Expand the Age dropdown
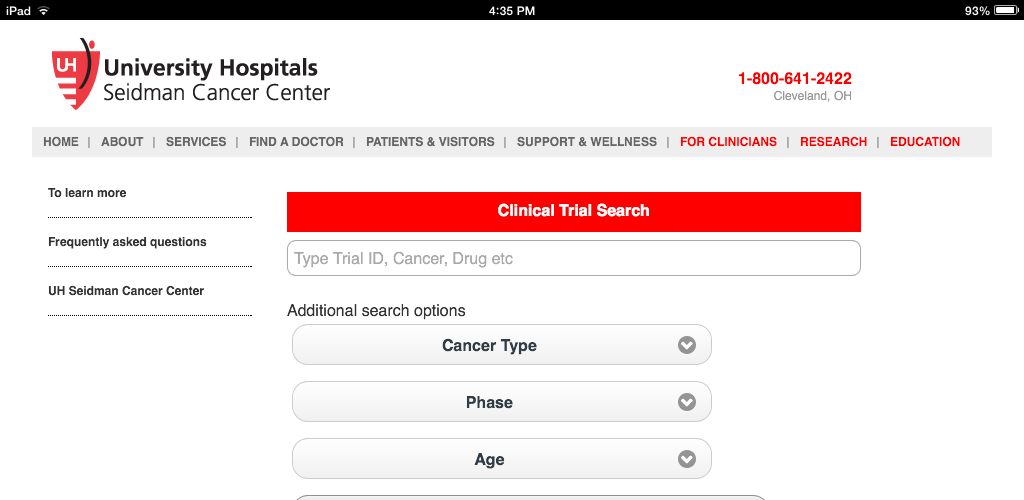Image resolution: width=1024 pixels, height=500 pixels. (490, 459)
